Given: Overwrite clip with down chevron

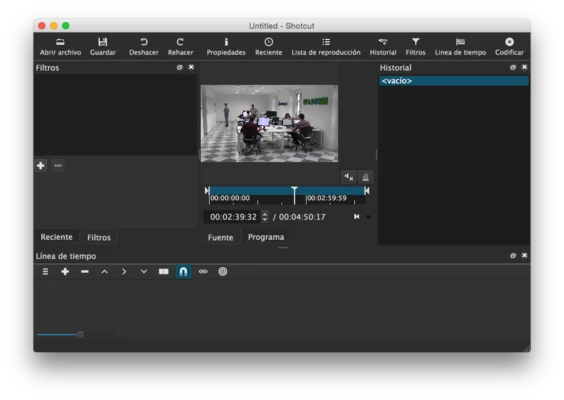Looking at the screenshot, I should [144, 272].
